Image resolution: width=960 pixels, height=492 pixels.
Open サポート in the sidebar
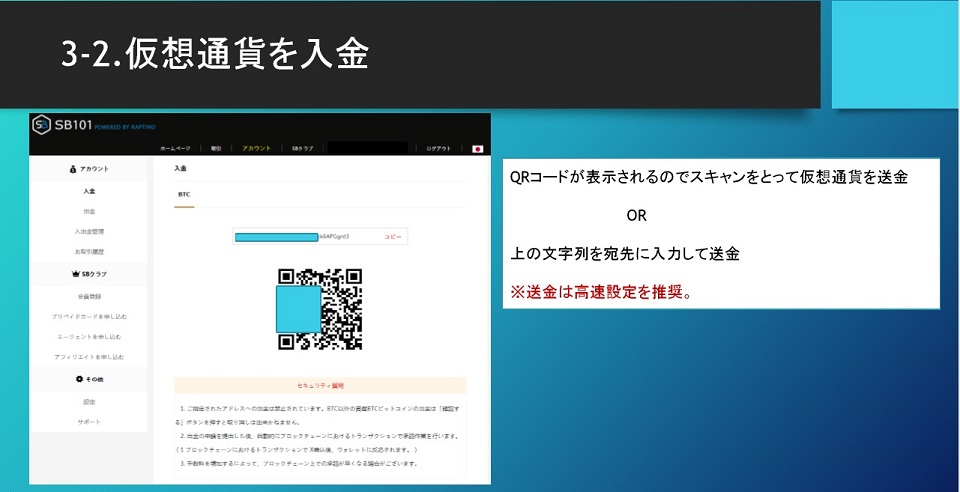coord(89,422)
